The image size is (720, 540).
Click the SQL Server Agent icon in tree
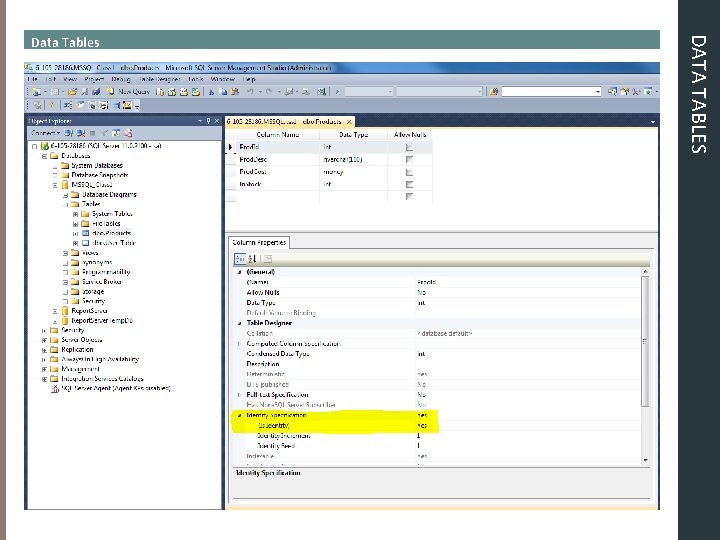(55, 388)
